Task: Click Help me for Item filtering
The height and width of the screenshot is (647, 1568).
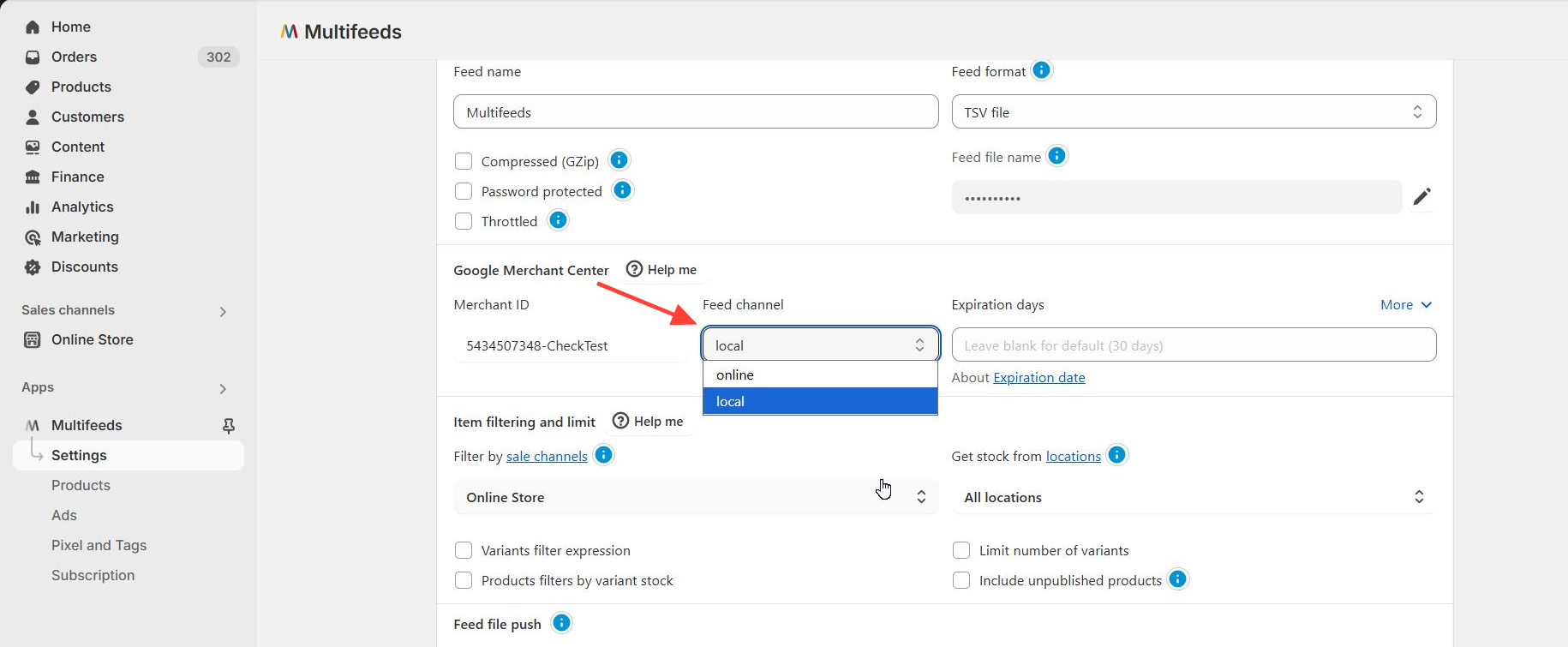Action: click(648, 422)
